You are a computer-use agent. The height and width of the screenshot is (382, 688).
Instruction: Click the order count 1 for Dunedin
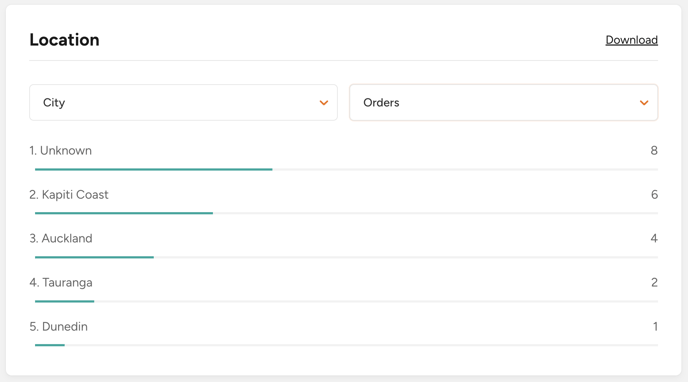click(655, 326)
